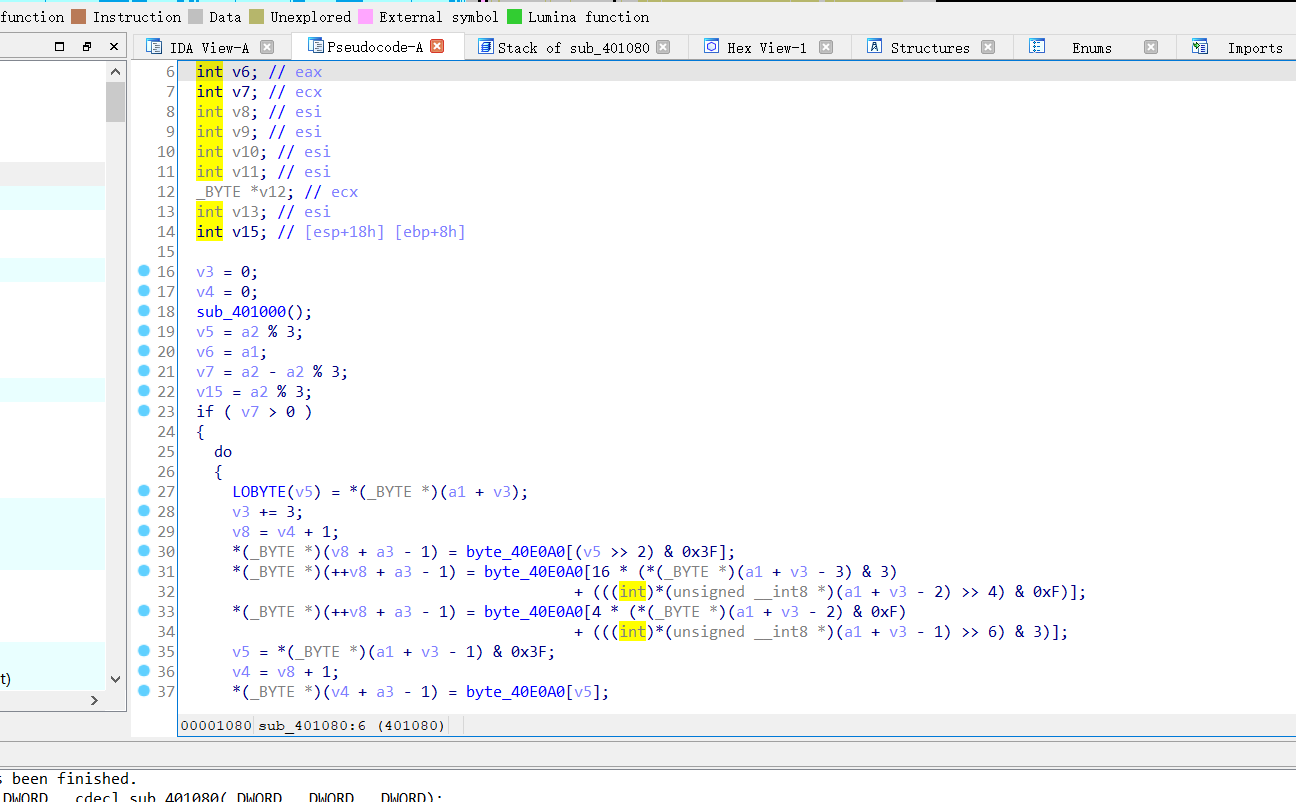Toggle breakpoint dot on line 27
The height and width of the screenshot is (802, 1296).
[x=144, y=491]
